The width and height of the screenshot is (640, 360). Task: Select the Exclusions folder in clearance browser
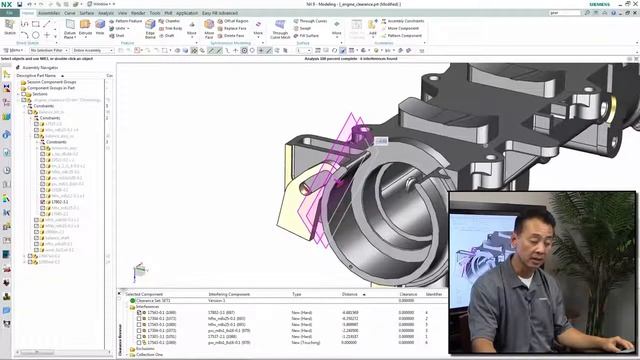tap(142, 349)
